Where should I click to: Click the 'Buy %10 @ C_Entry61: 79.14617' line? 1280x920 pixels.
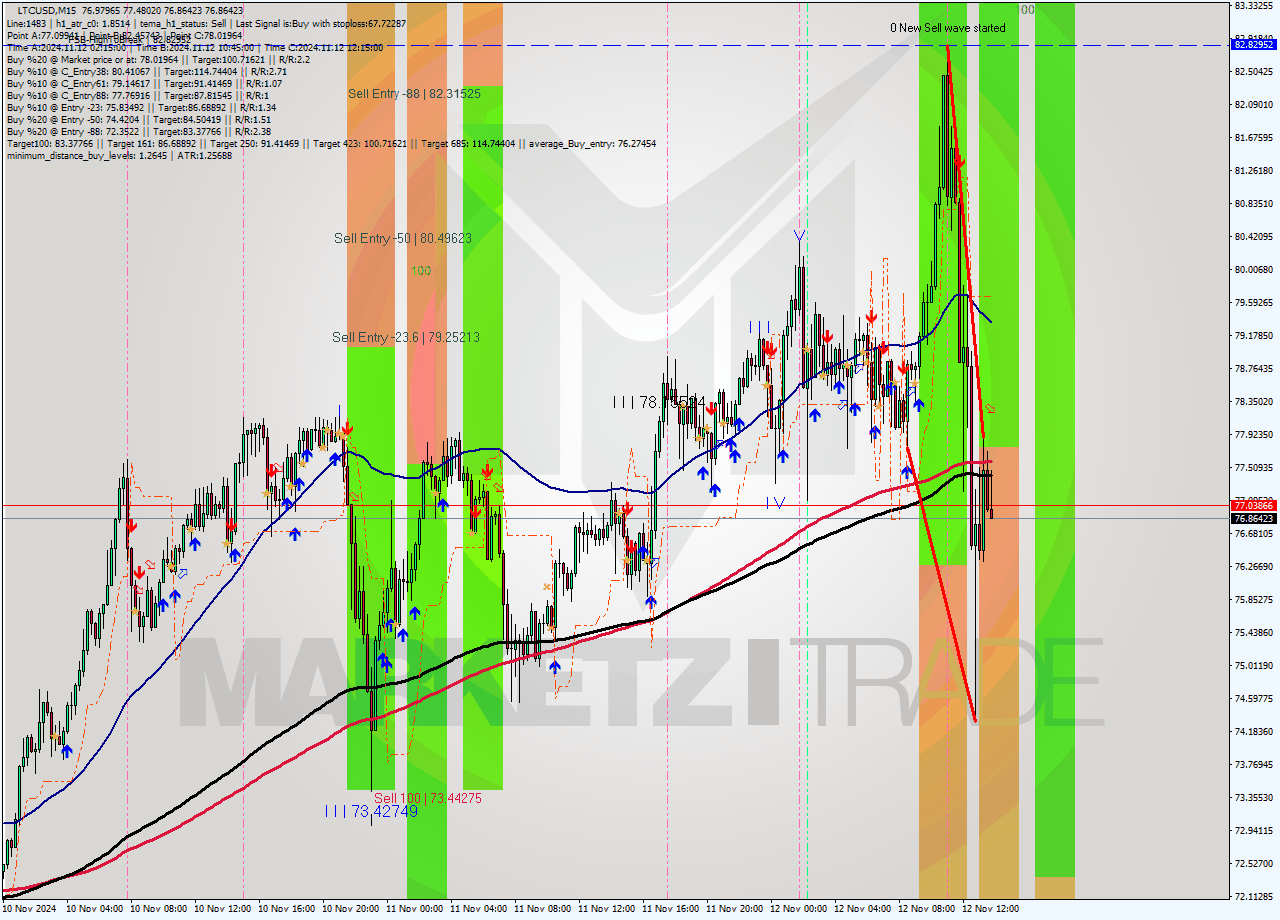click(144, 83)
